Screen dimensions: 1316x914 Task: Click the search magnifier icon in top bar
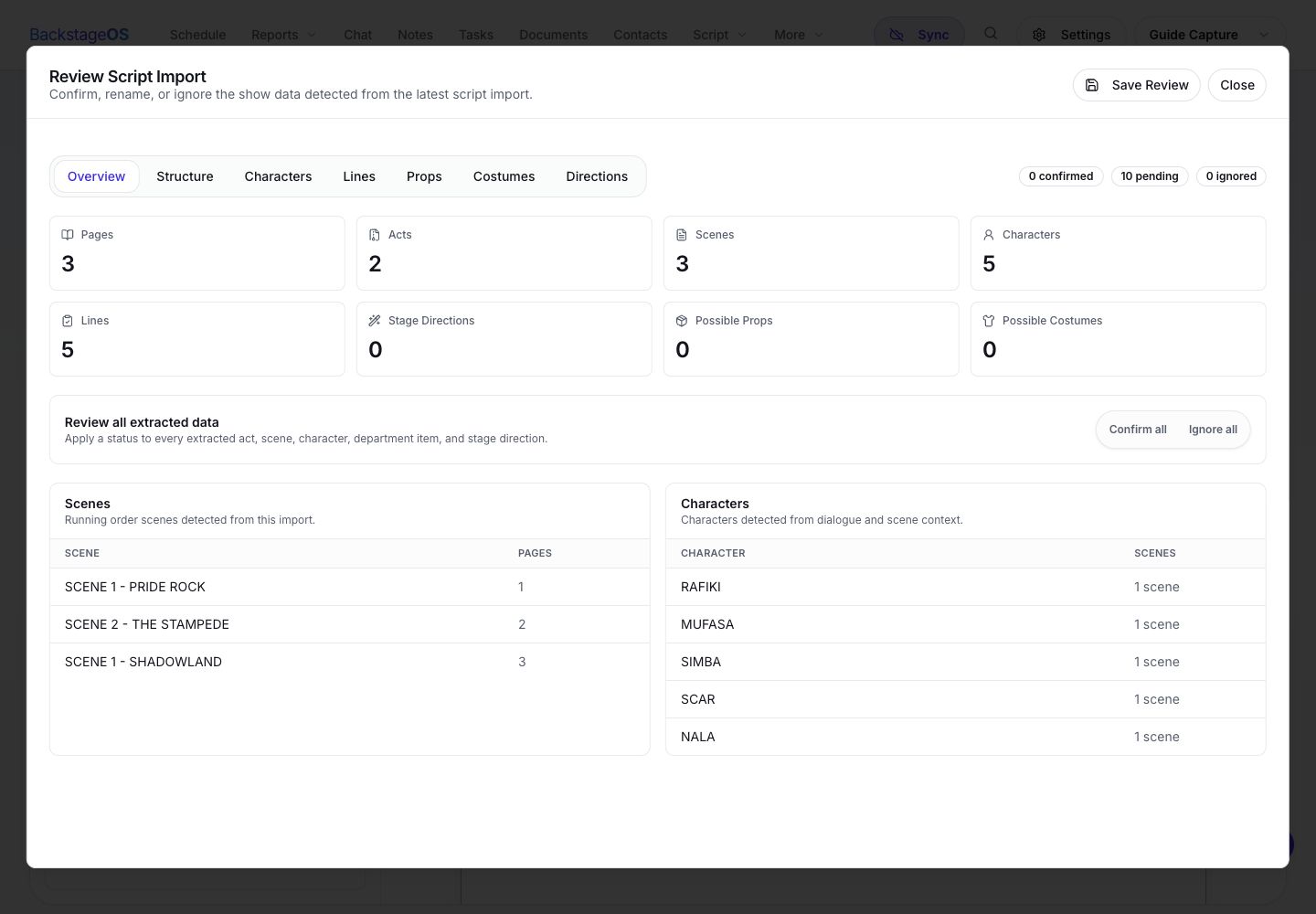[991, 34]
